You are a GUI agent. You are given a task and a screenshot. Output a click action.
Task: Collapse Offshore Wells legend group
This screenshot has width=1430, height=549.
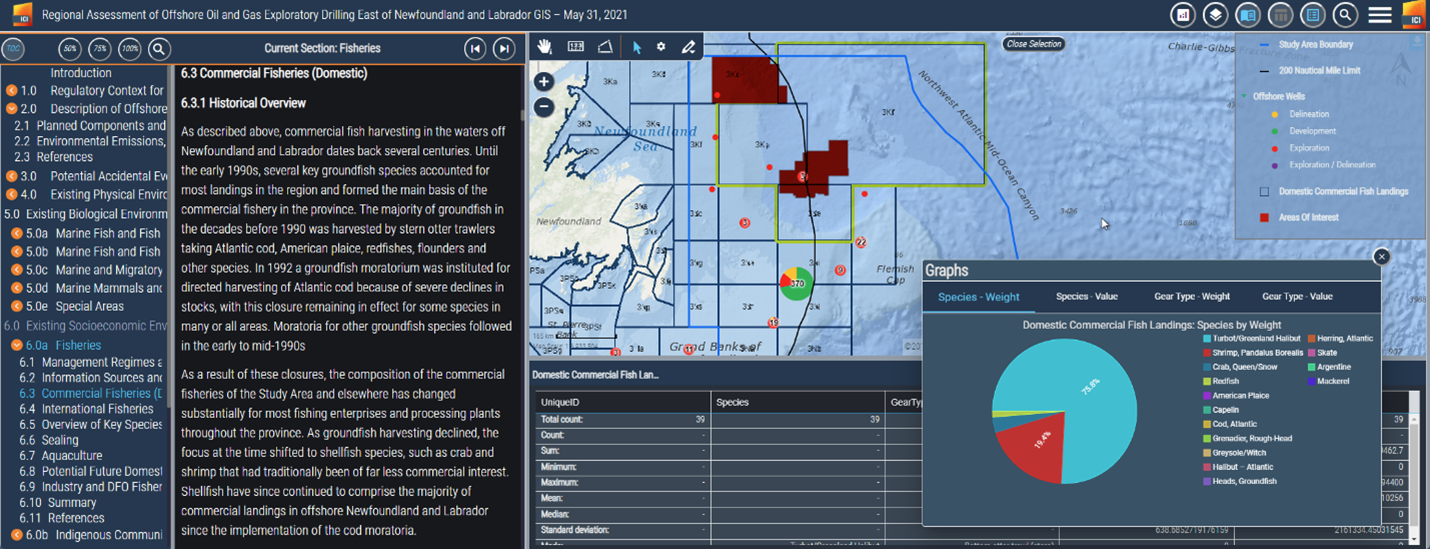point(1243,97)
